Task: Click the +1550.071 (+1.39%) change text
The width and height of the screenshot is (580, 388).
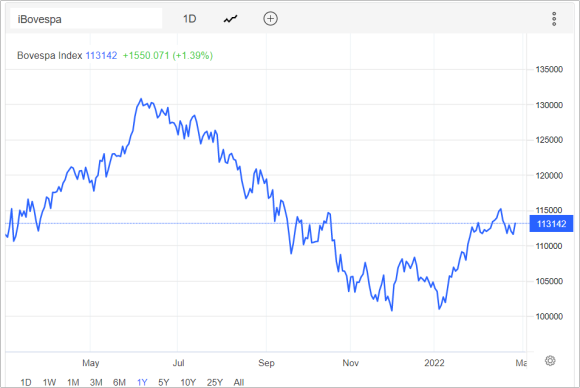Action: (x=168, y=55)
